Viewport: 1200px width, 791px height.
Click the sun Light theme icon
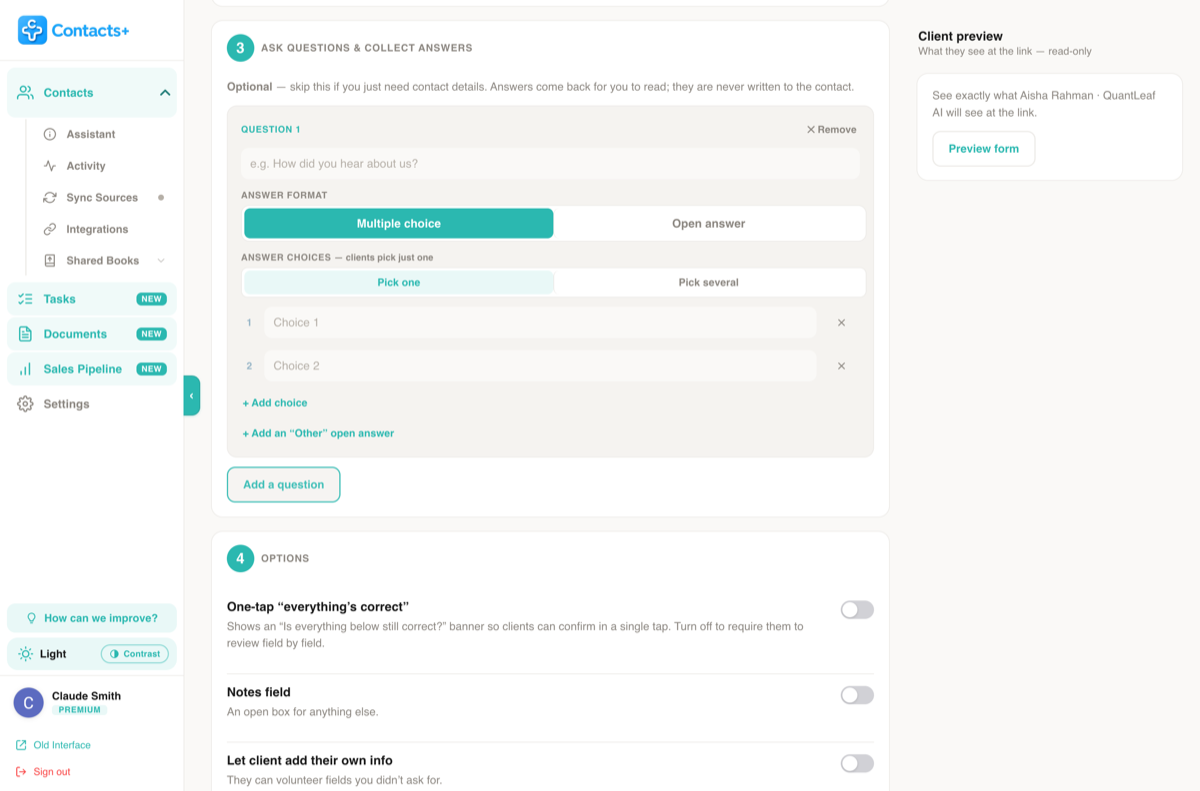pos(25,654)
